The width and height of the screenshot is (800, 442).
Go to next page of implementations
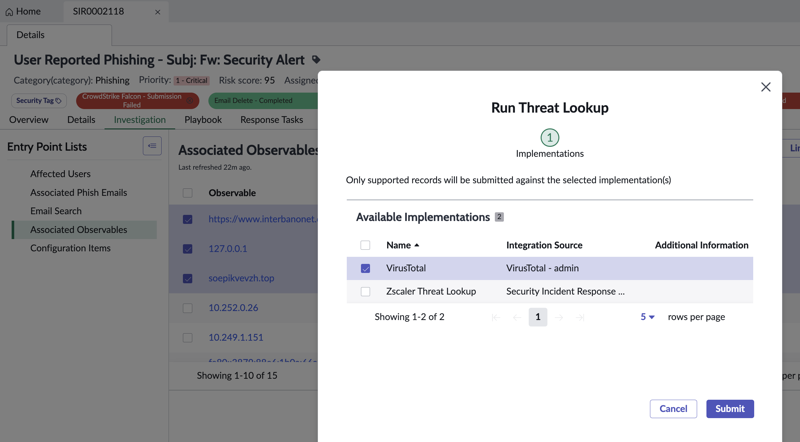[x=559, y=317]
